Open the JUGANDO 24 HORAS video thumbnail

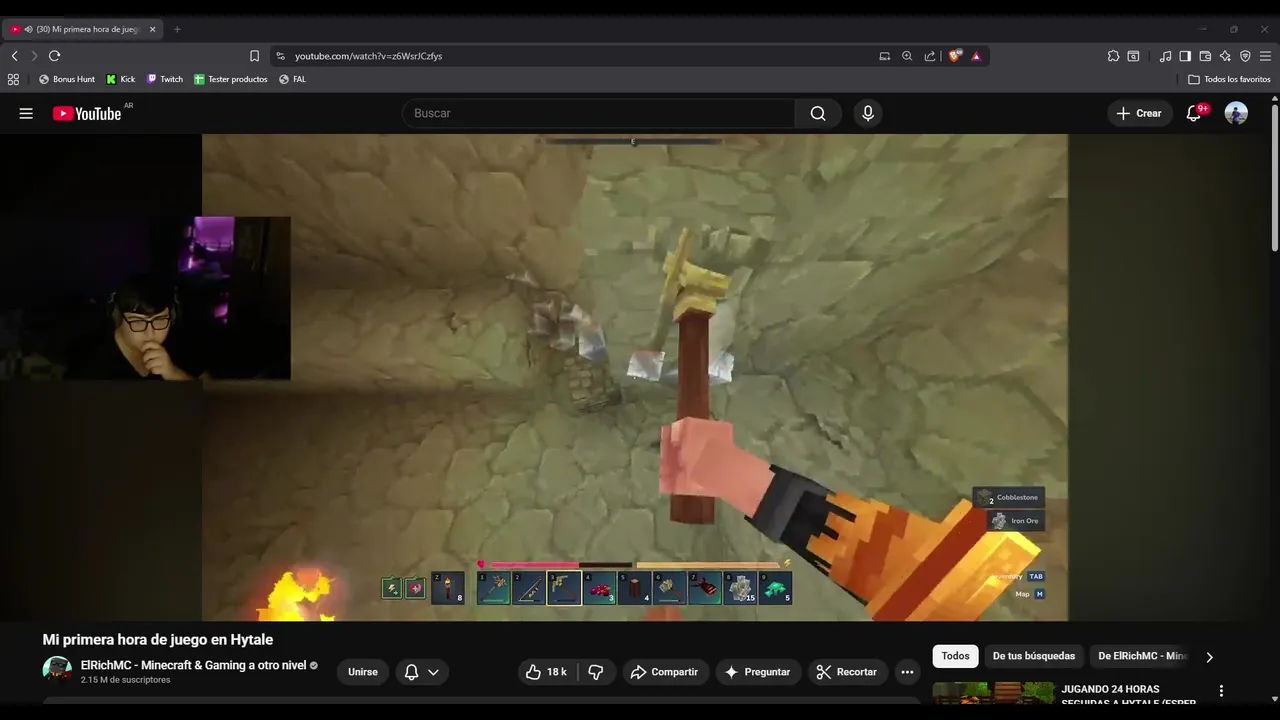coord(993,693)
